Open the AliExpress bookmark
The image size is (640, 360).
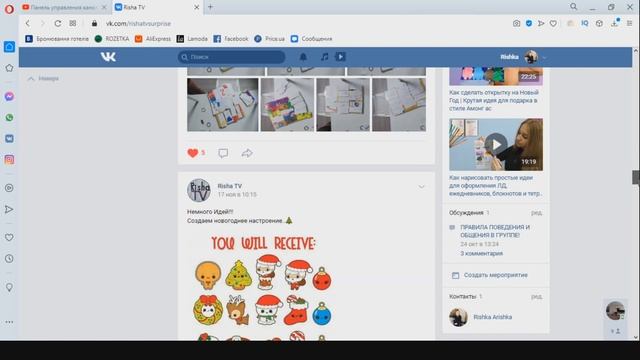153,39
